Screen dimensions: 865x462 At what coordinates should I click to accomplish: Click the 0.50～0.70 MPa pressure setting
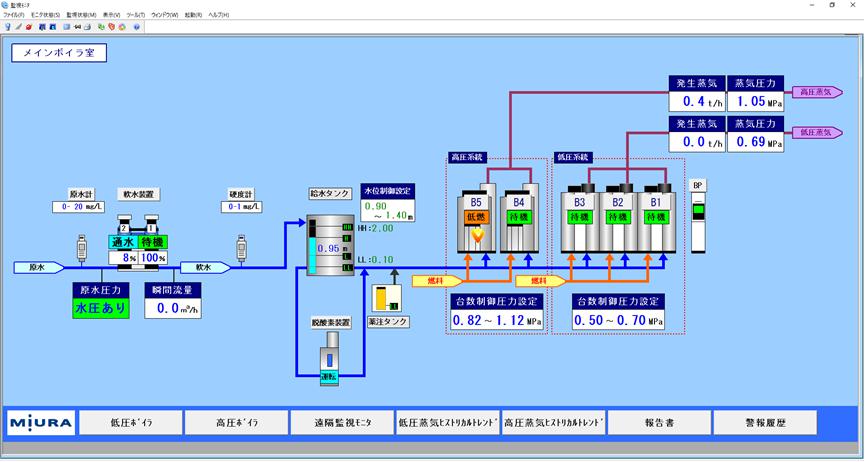618,320
